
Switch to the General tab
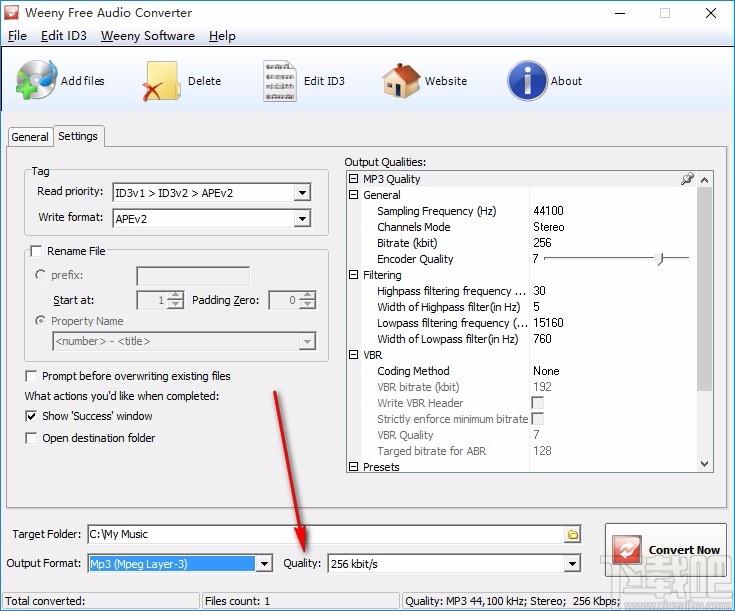[30, 137]
